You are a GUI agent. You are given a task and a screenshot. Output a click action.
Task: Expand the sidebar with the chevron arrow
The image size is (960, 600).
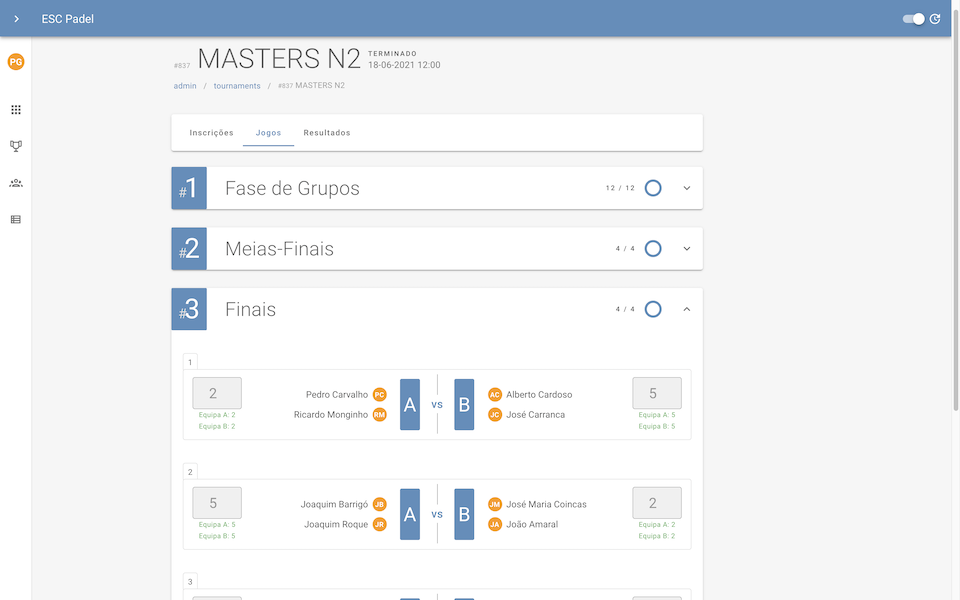point(16,19)
